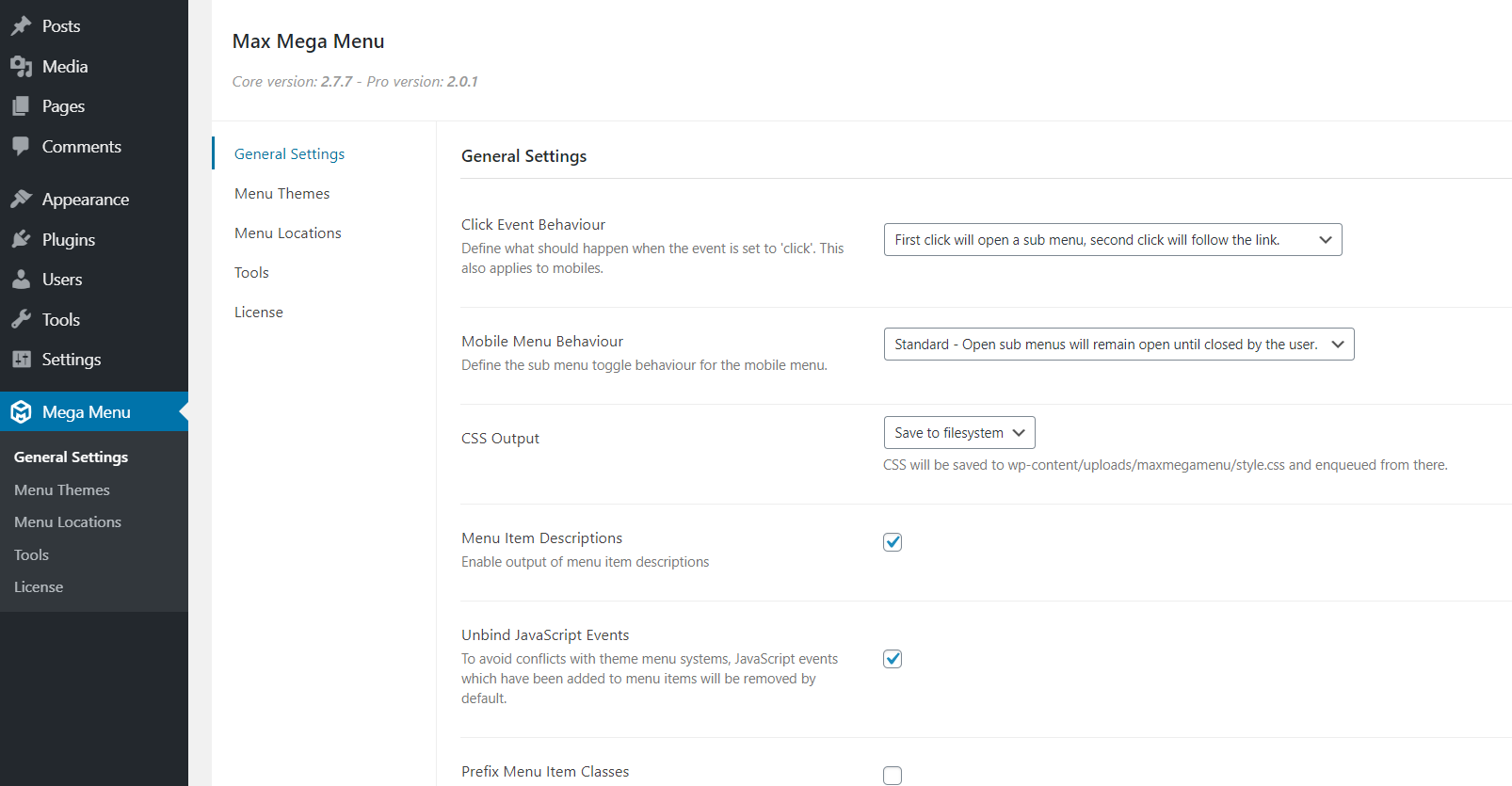Enable Prefix Menu Item Classes checkbox
The width and height of the screenshot is (1512, 786).
pyautogui.click(x=893, y=776)
